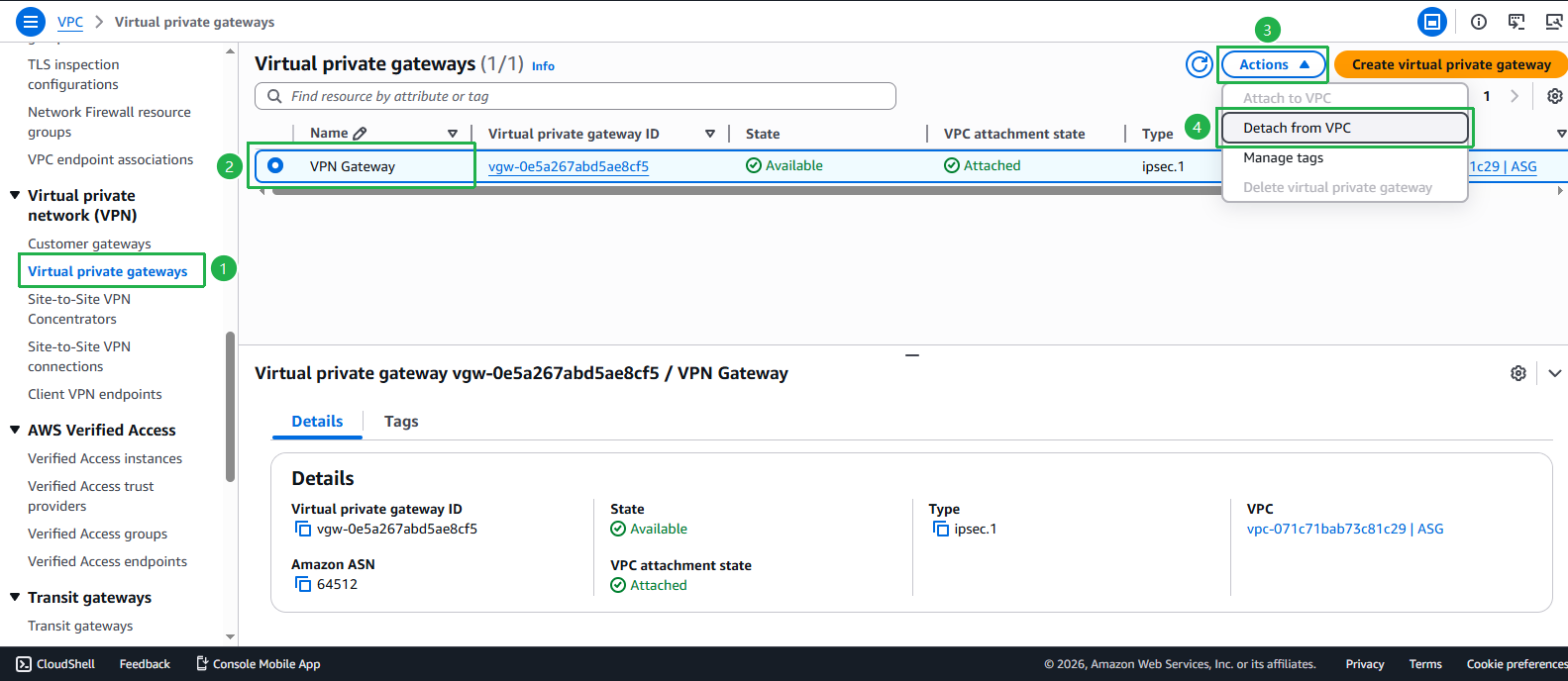Open TLS inspection configurations in sidebar
Image resolution: width=1568 pixels, height=681 pixels.
coord(73,74)
